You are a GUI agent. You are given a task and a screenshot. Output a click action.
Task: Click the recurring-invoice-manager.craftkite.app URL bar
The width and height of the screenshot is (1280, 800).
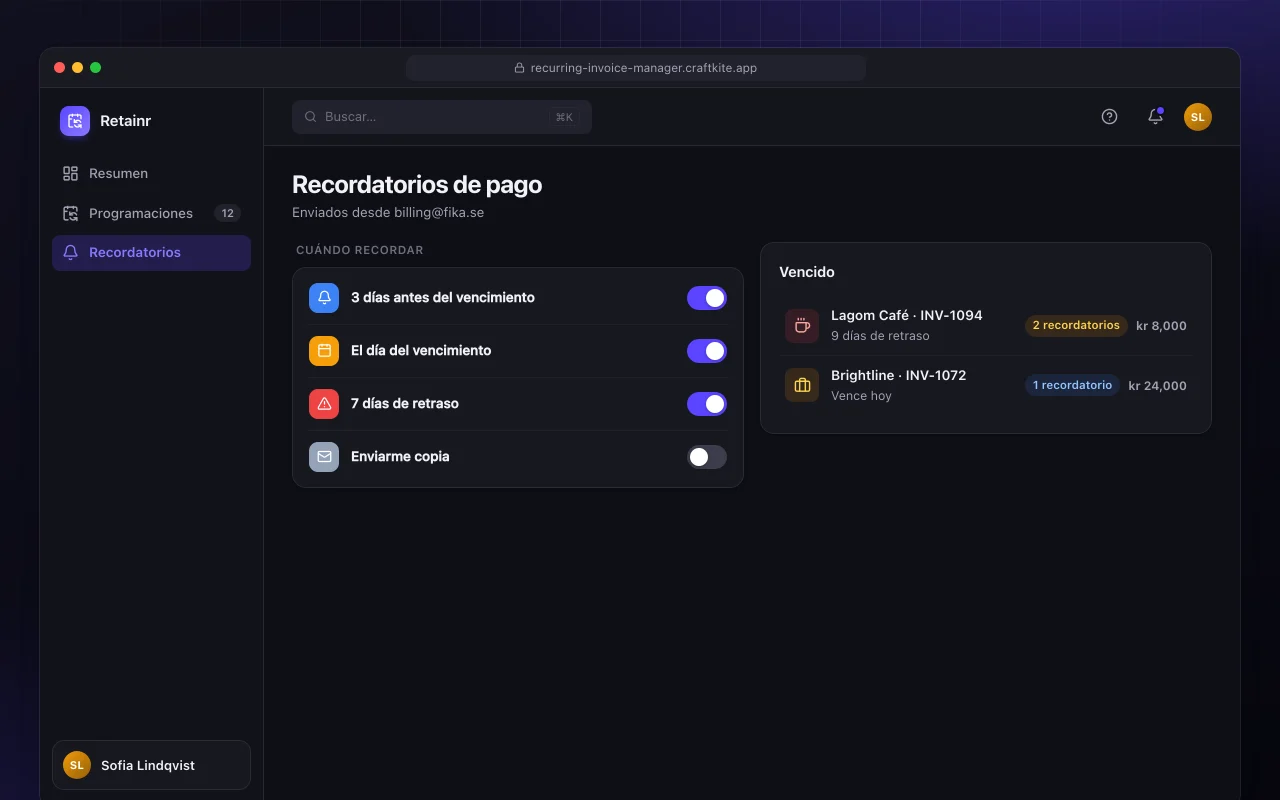click(x=636, y=68)
